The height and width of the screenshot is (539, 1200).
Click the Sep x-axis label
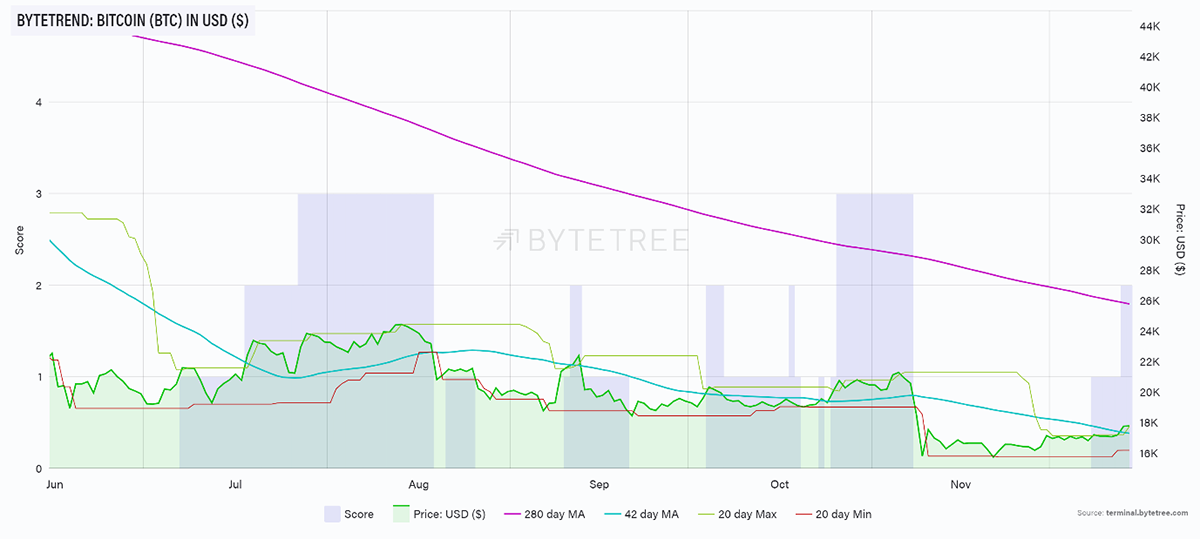(599, 485)
